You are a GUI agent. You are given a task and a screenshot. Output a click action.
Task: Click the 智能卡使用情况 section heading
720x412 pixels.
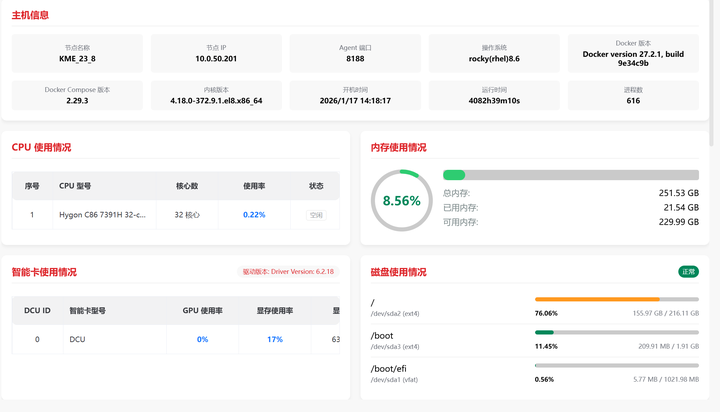tap(44, 272)
